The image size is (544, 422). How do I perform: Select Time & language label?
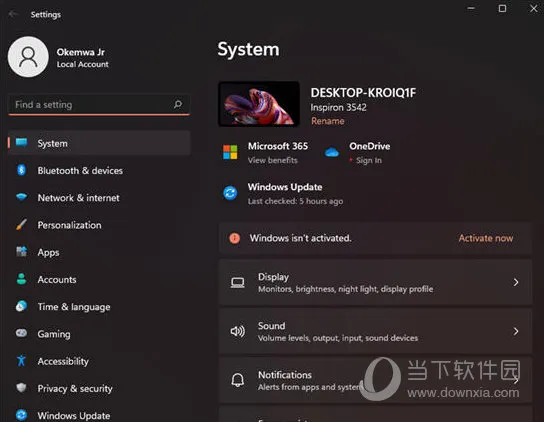click(x=74, y=307)
